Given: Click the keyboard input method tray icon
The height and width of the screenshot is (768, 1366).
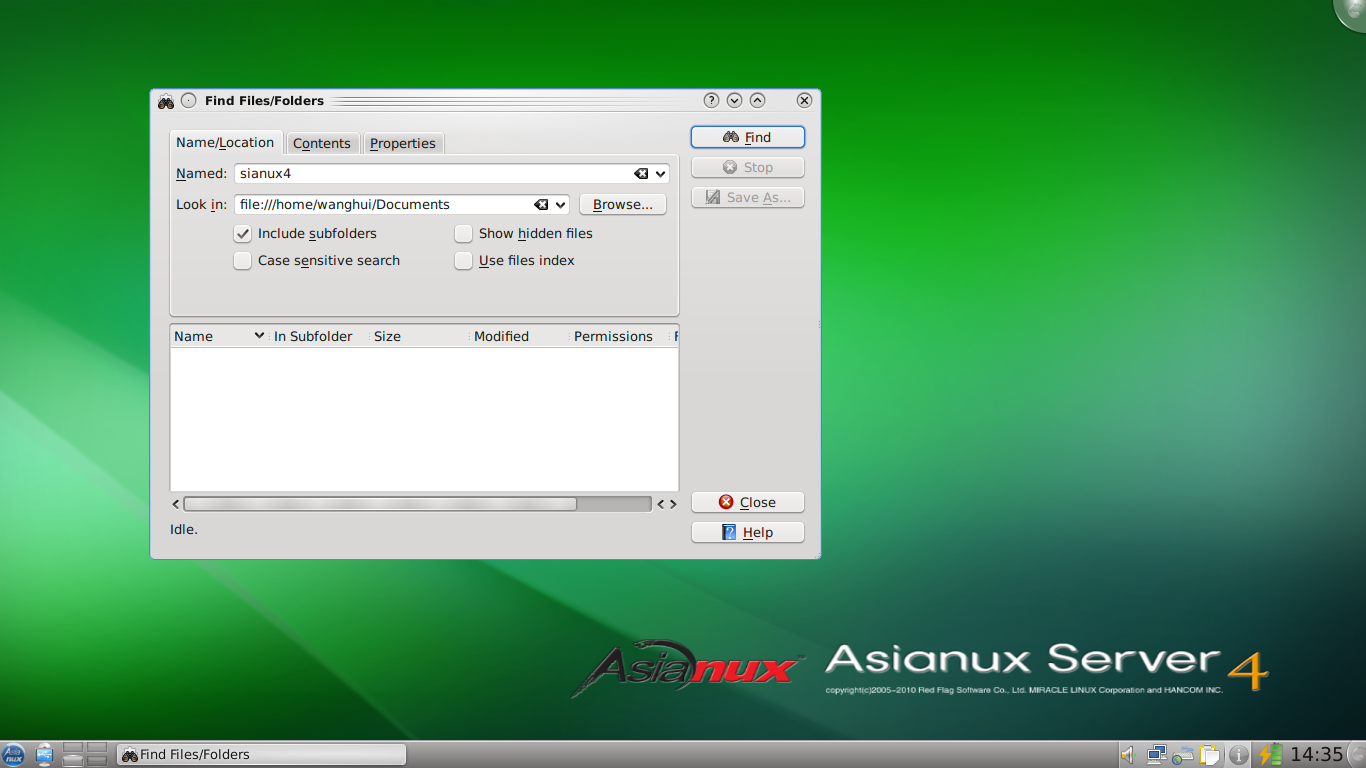Looking at the screenshot, I should [1184, 755].
